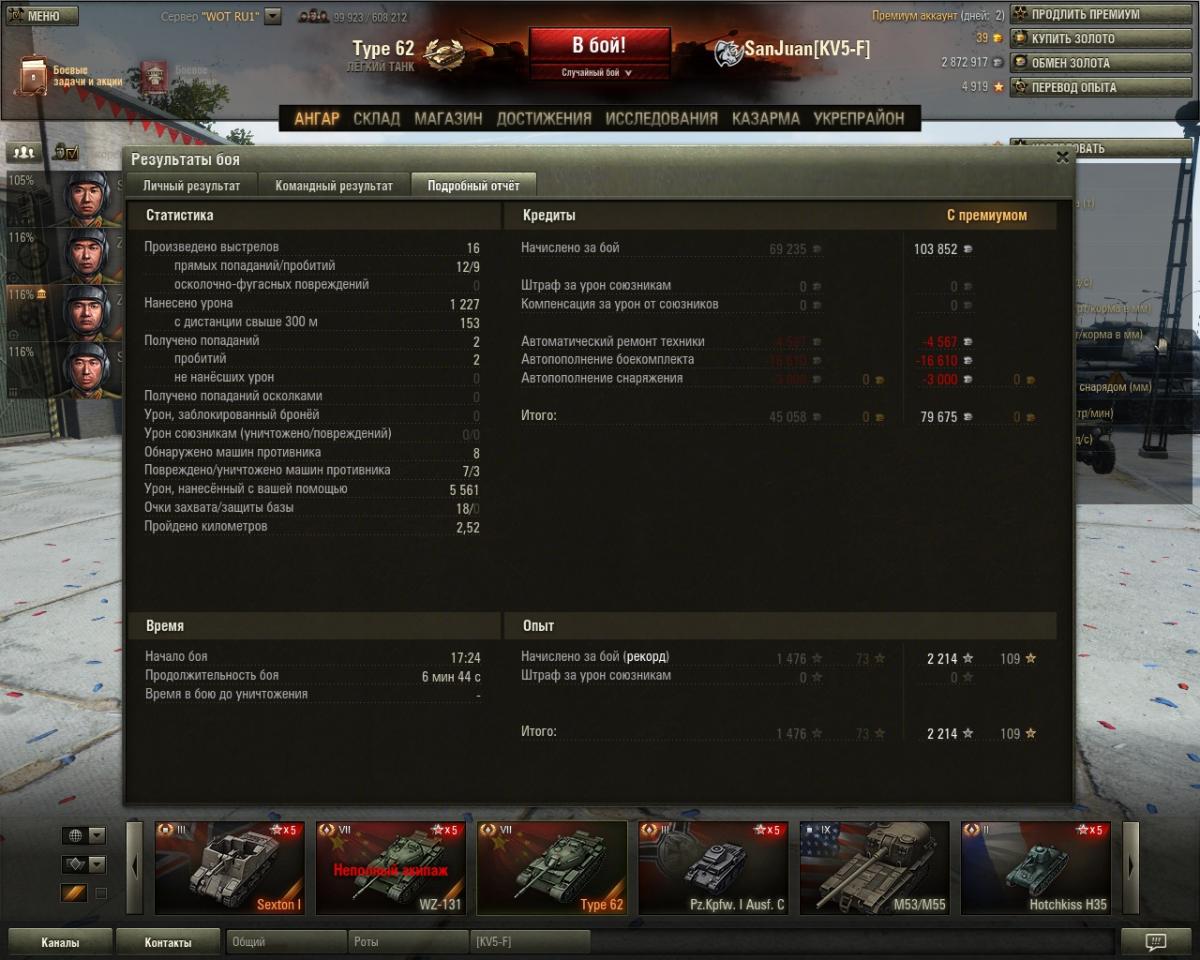This screenshot has height=960, width=1200.
Task: Move tank carousel left with arrow
Action: (135, 866)
